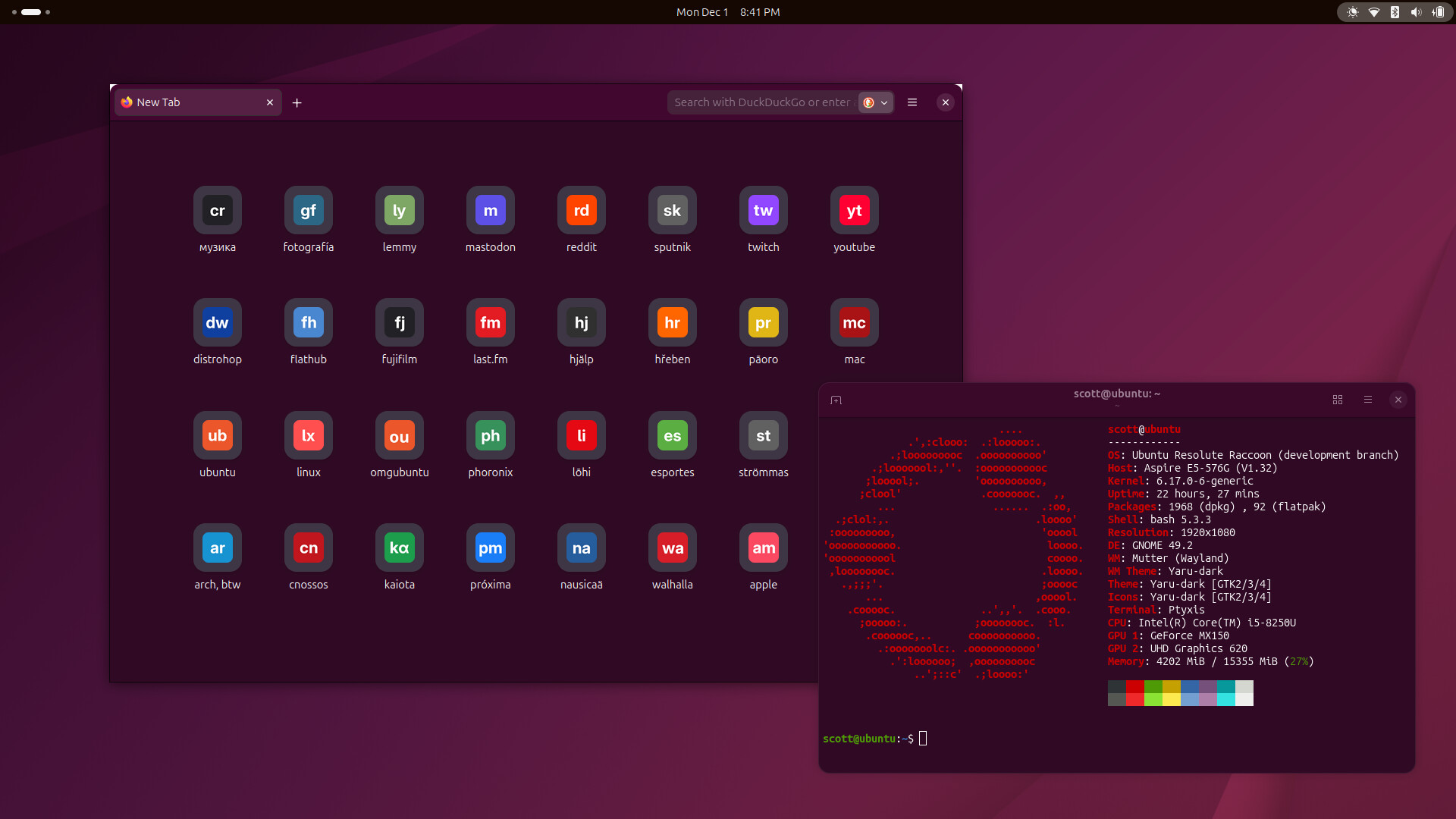Open the mastodon shortcut tile
The image size is (1456, 819).
pos(490,211)
